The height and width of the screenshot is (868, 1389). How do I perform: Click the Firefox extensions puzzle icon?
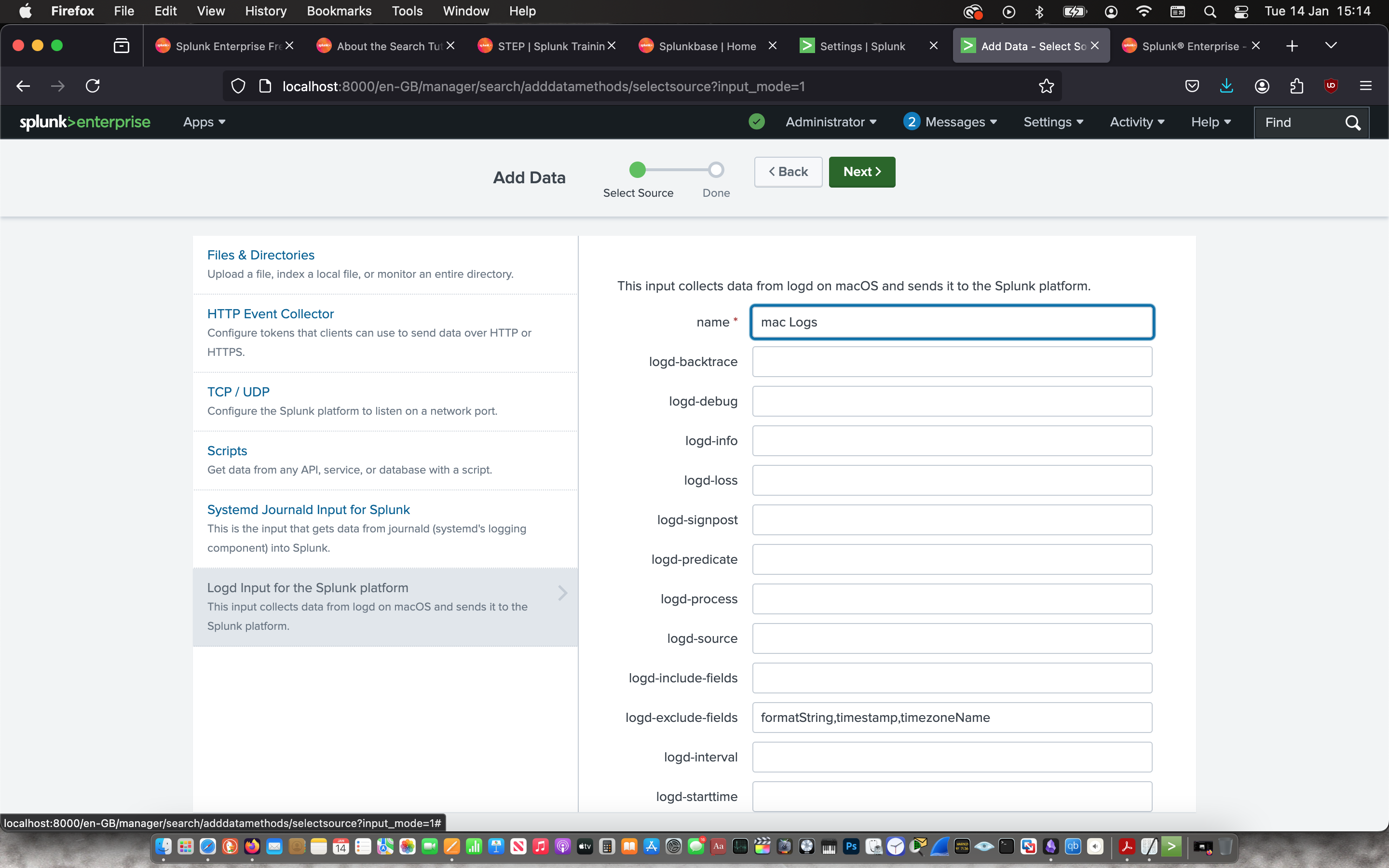[x=1296, y=86]
